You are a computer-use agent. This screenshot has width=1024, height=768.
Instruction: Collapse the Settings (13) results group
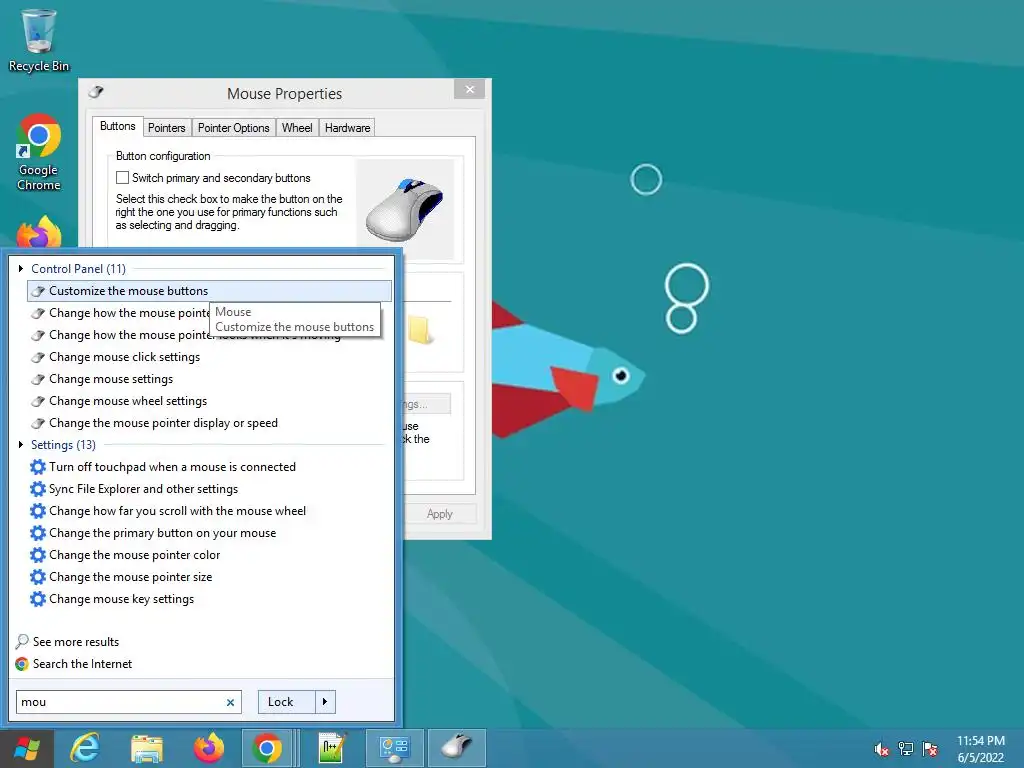21,445
